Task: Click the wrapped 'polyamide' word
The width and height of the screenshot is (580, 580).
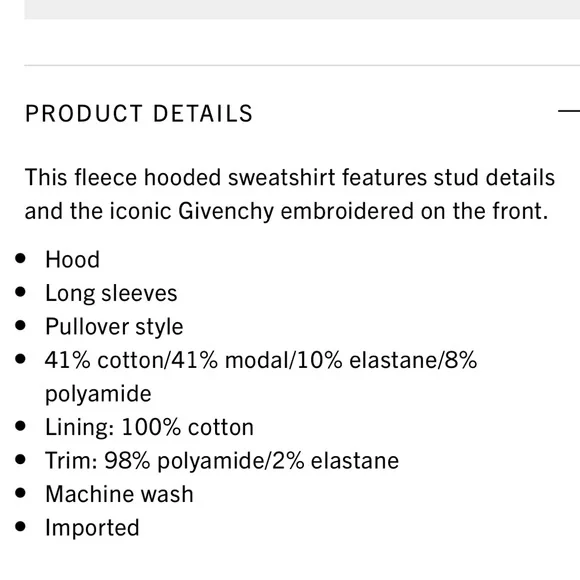Action: pos(98,394)
